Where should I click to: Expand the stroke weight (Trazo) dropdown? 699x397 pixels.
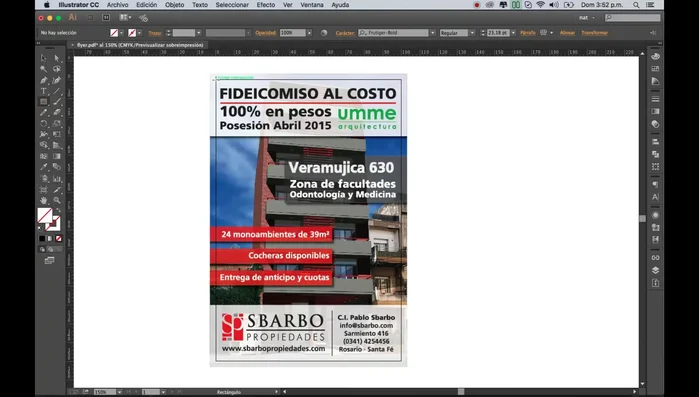[199, 33]
